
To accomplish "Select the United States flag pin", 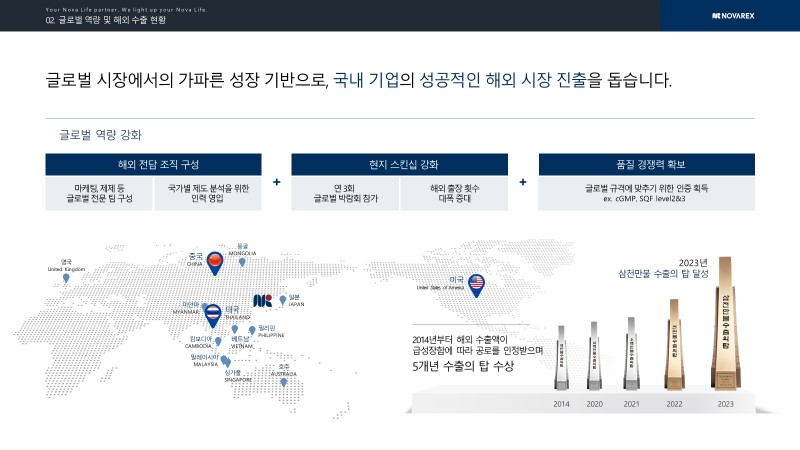I will tap(477, 284).
